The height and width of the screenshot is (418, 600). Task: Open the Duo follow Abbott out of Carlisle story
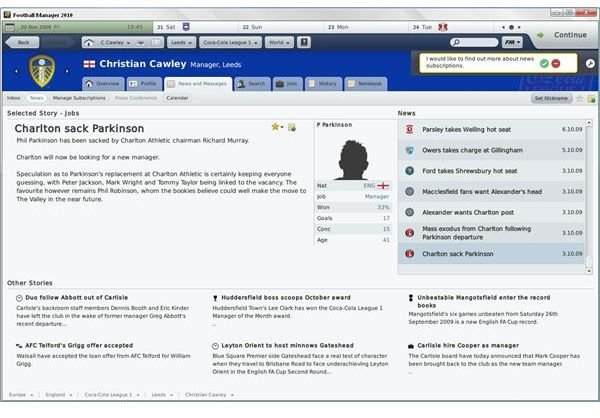tap(77, 297)
